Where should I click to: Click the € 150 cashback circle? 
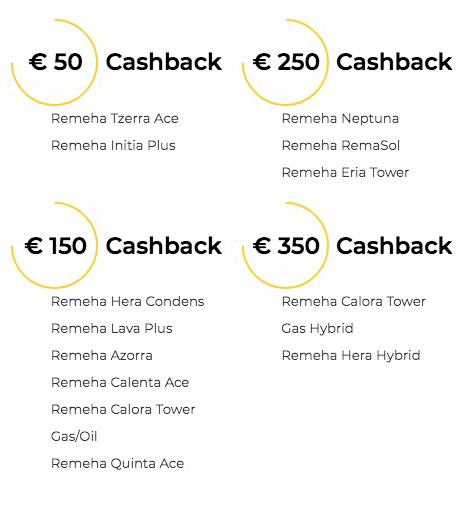[x=54, y=245]
